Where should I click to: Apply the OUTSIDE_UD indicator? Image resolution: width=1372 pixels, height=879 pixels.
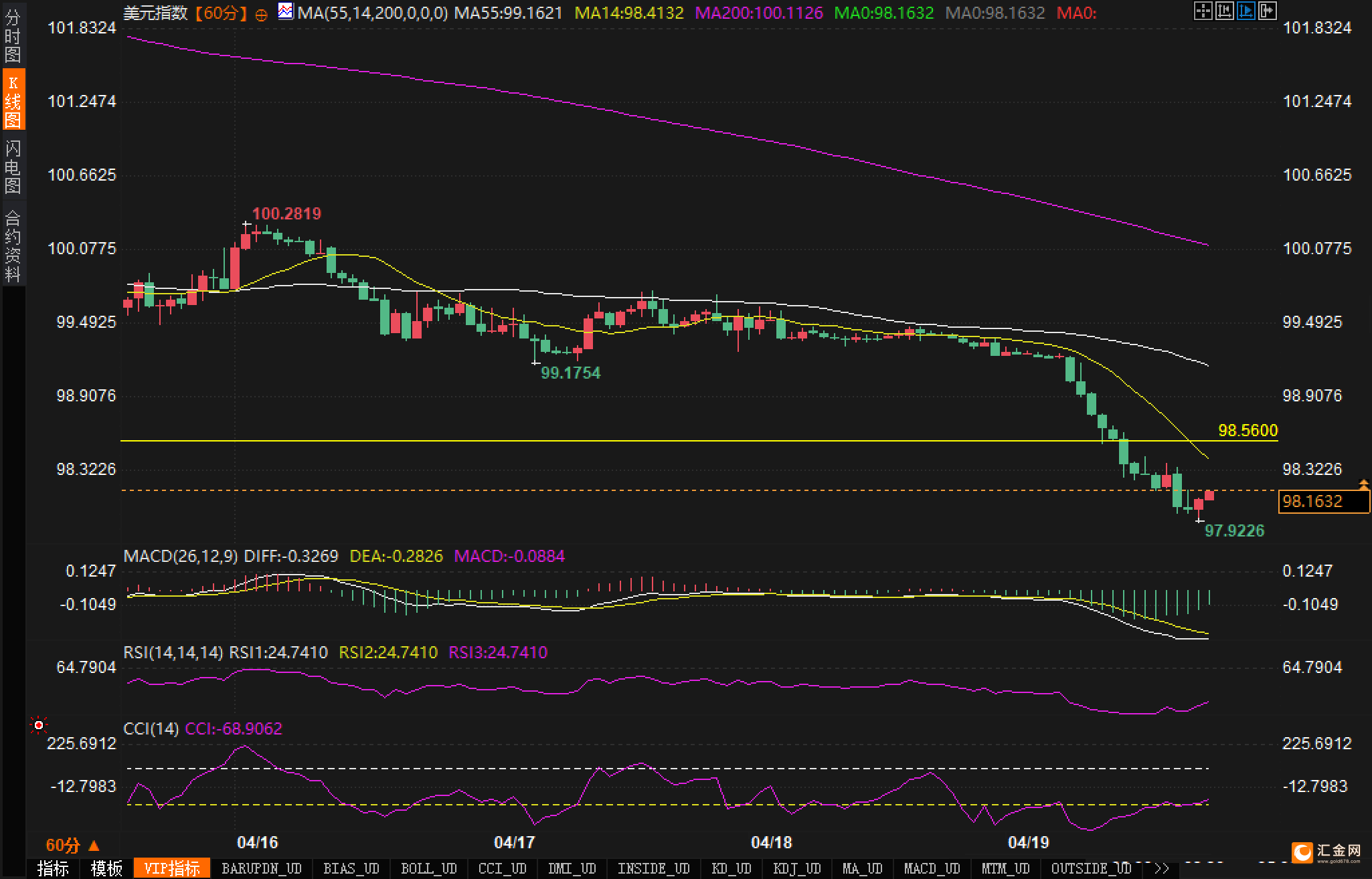tap(1091, 868)
